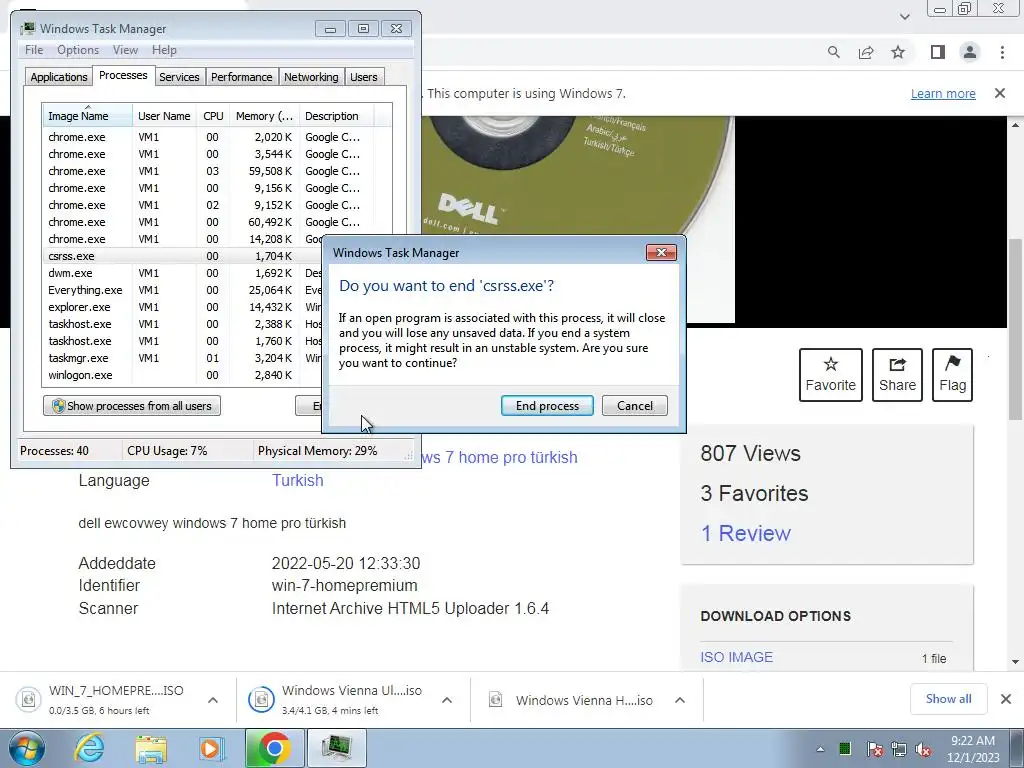Open the 1 Review link

745,533
